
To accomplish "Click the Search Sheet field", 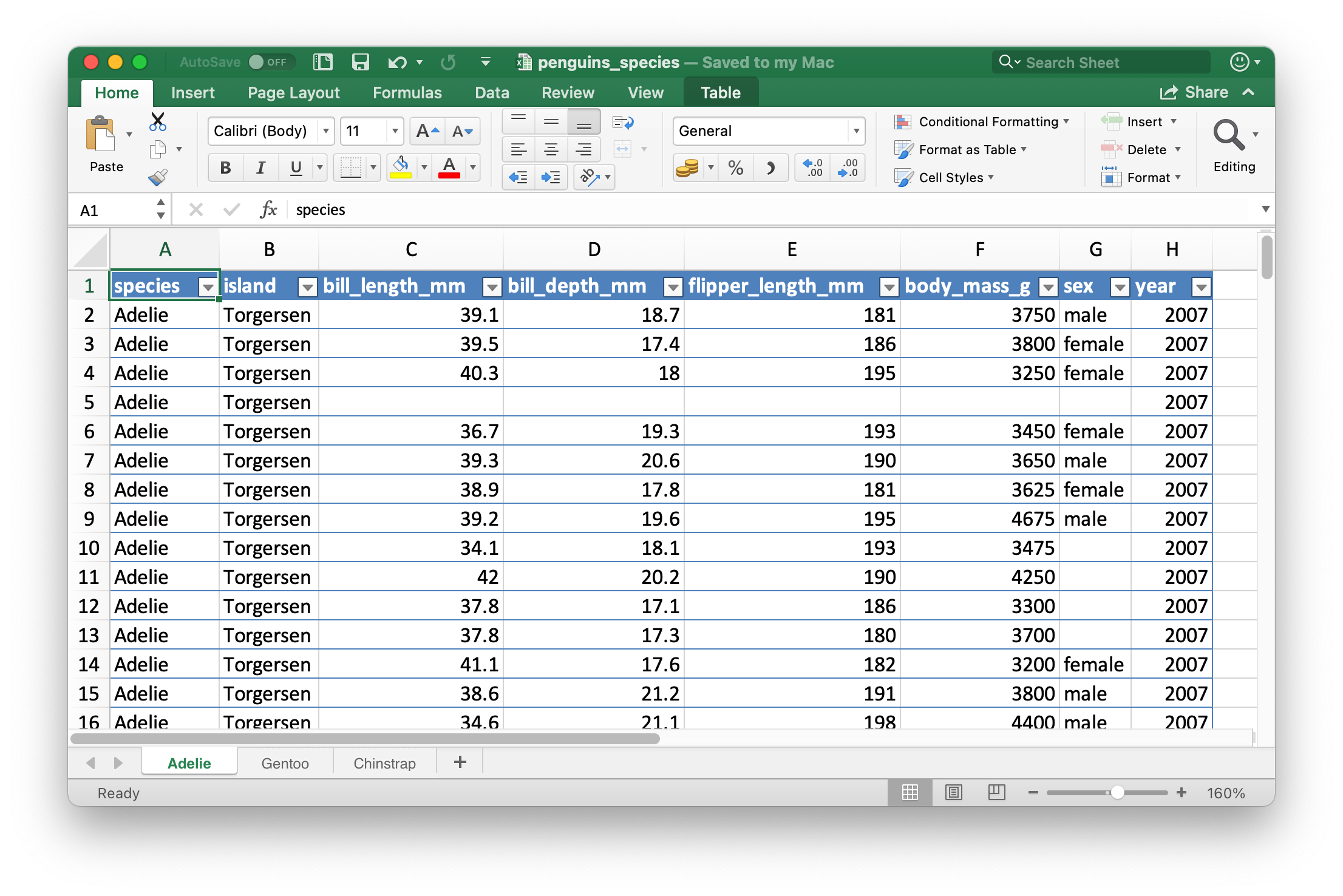I will [1103, 62].
